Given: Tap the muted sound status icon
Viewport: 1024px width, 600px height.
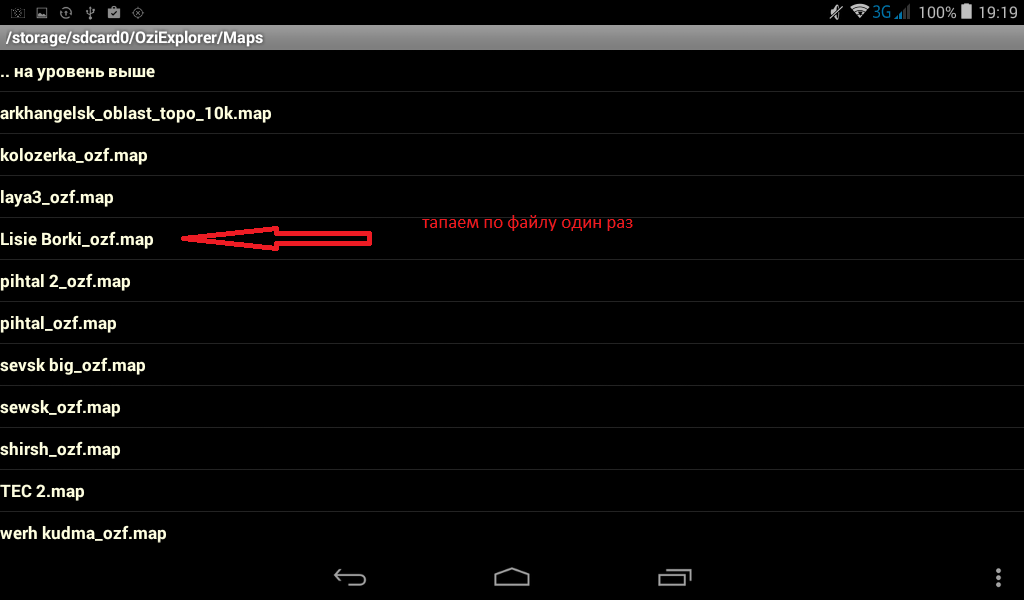Looking at the screenshot, I should coord(836,12).
